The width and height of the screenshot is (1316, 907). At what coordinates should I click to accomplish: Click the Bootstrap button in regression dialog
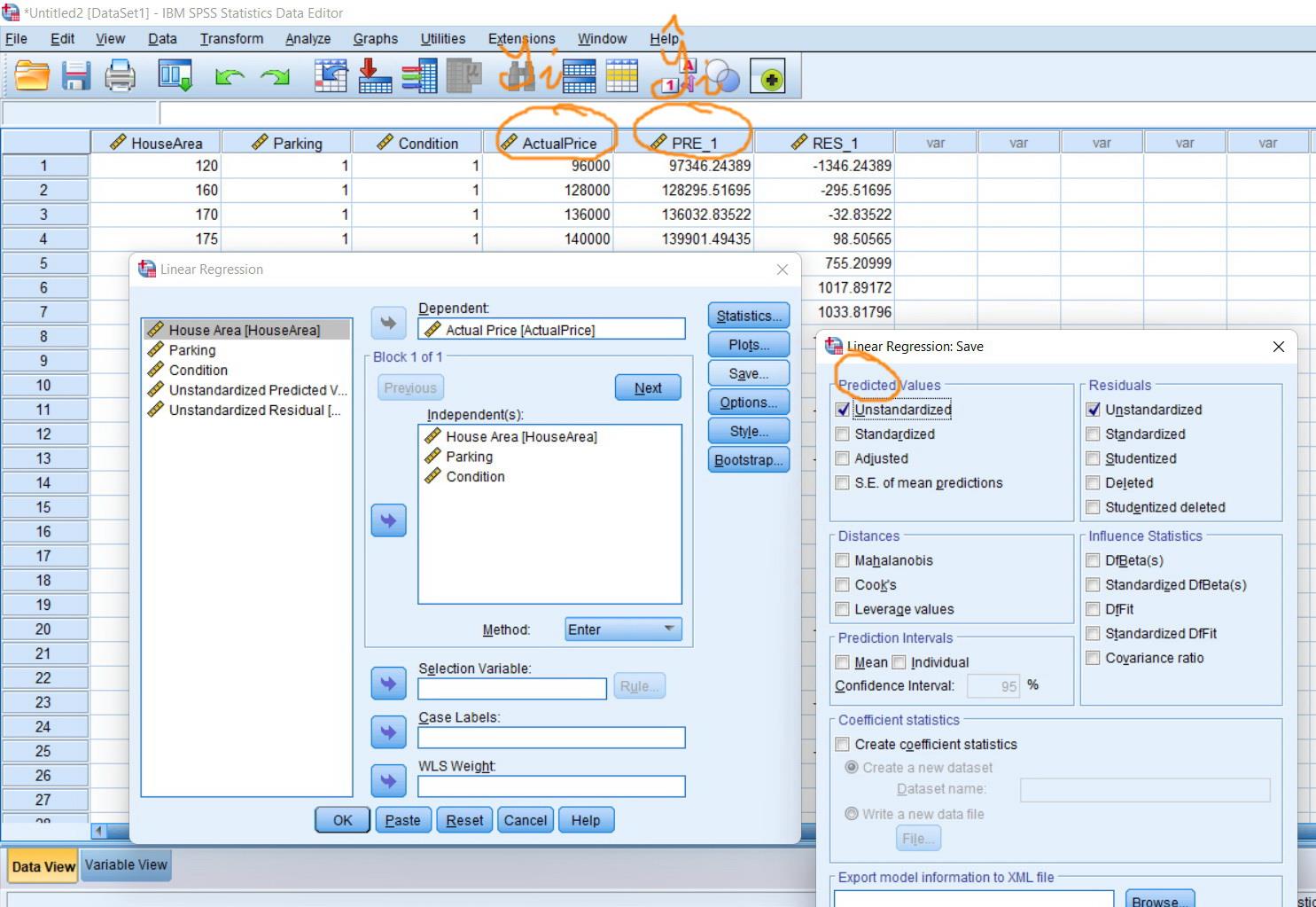click(748, 459)
